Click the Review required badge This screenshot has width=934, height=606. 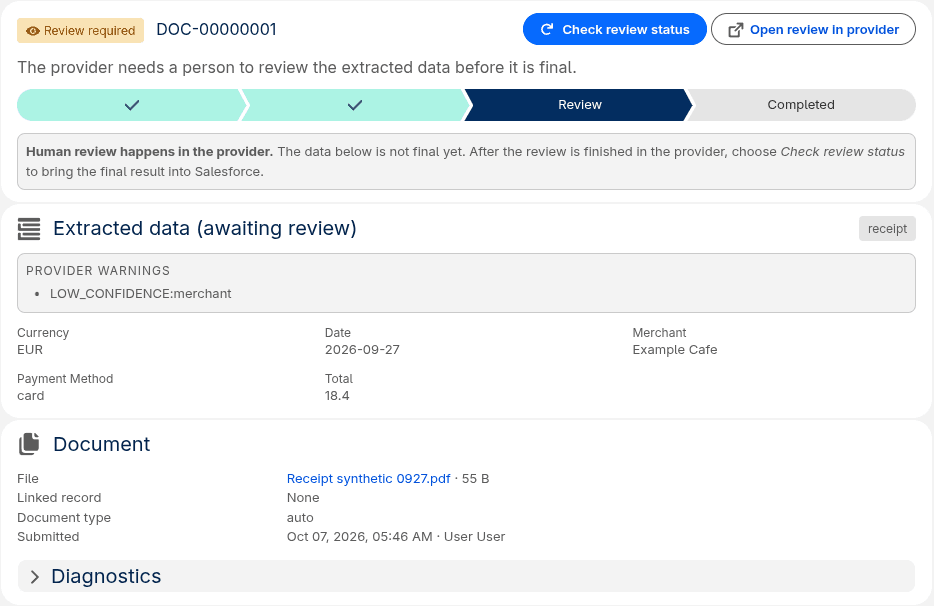[80, 30]
